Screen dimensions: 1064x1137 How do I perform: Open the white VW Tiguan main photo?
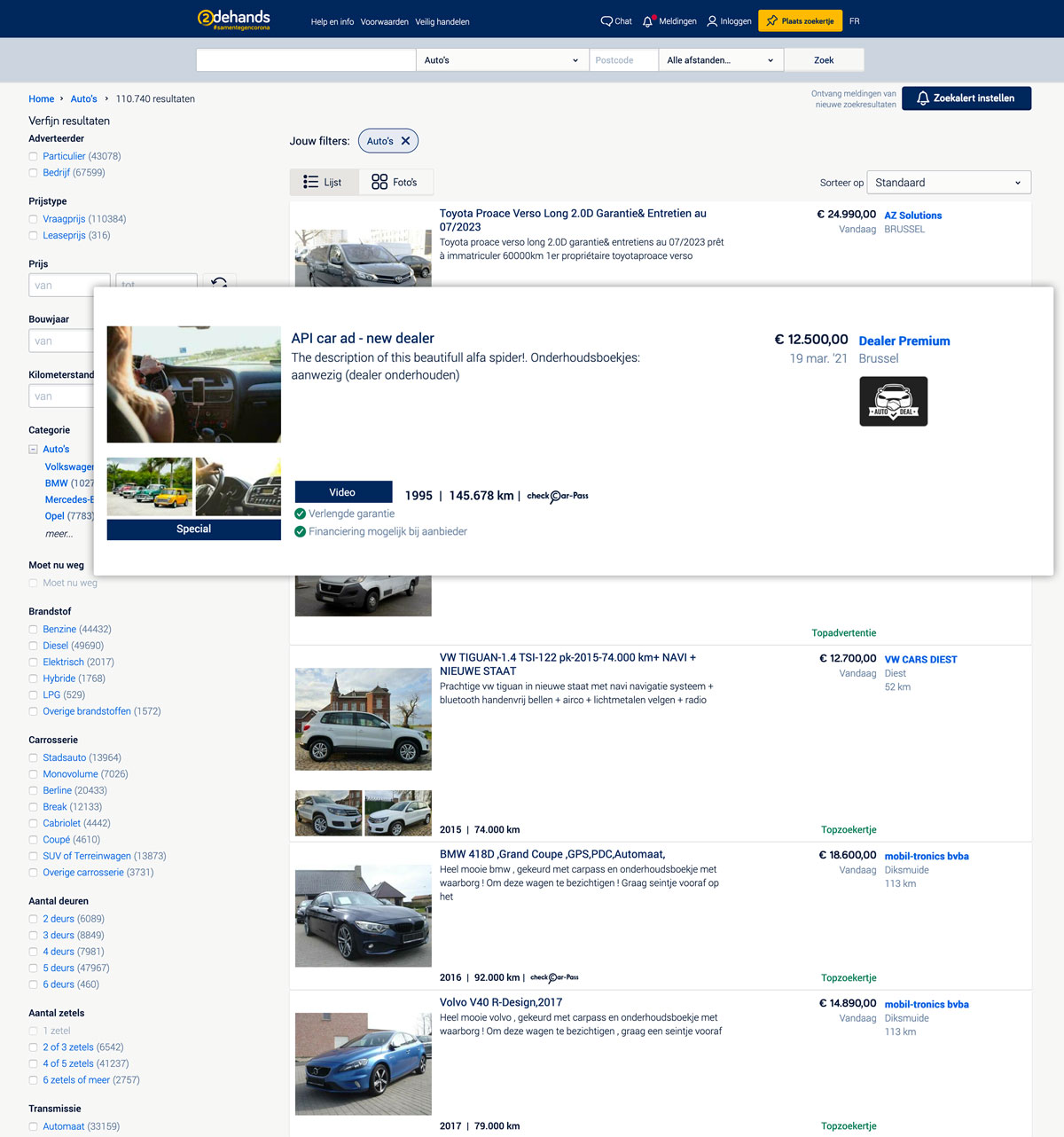tap(364, 719)
